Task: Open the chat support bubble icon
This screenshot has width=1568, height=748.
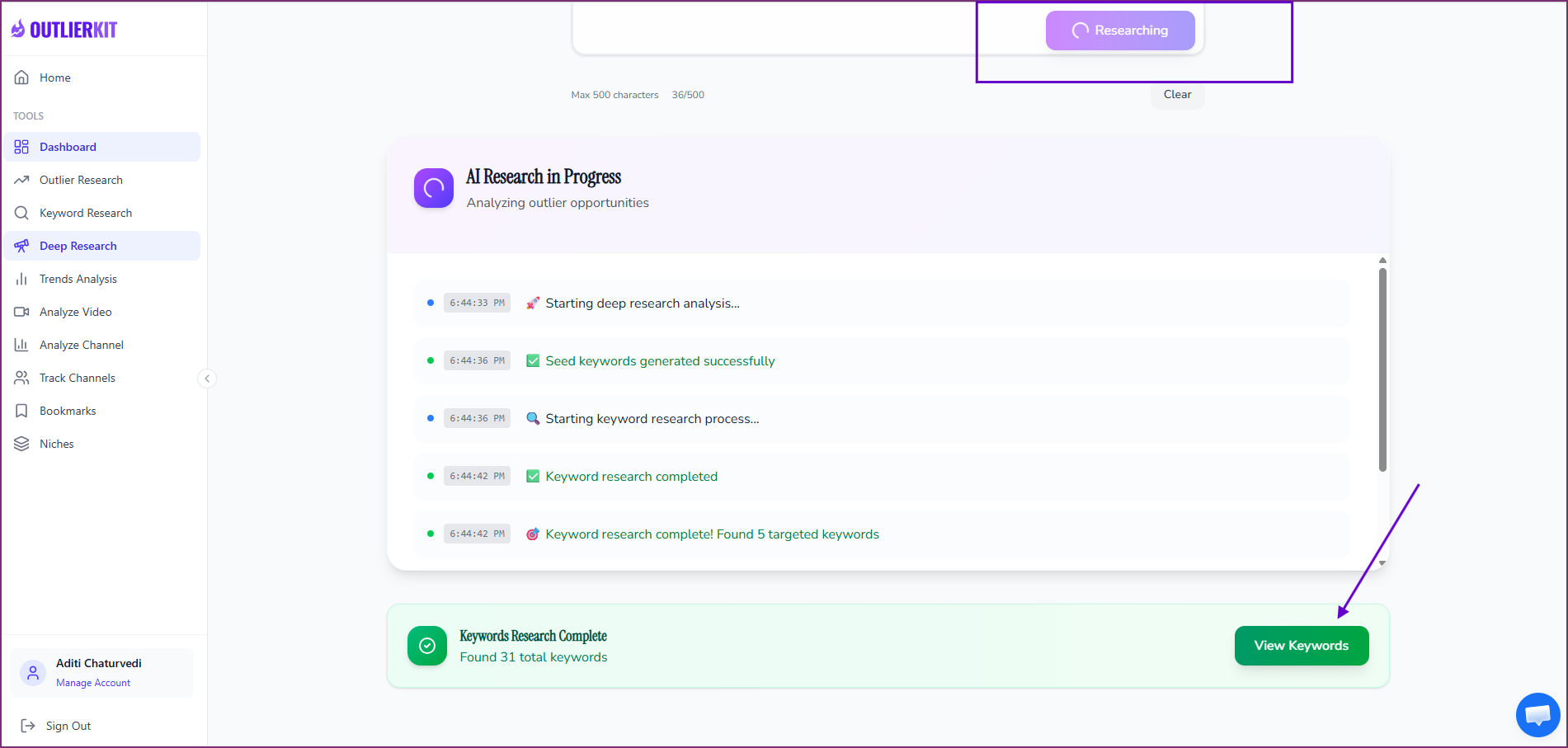Action: tap(1537, 714)
